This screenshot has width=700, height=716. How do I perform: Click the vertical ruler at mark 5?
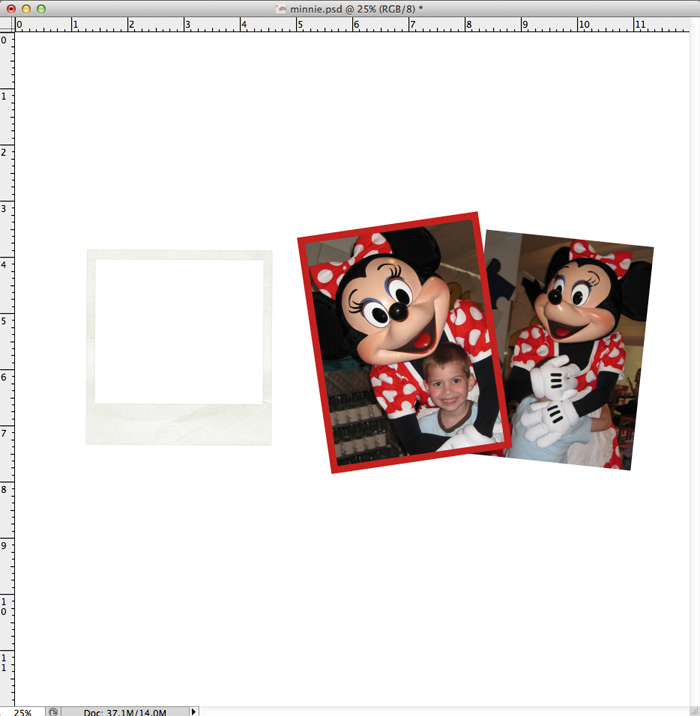[x=5, y=321]
